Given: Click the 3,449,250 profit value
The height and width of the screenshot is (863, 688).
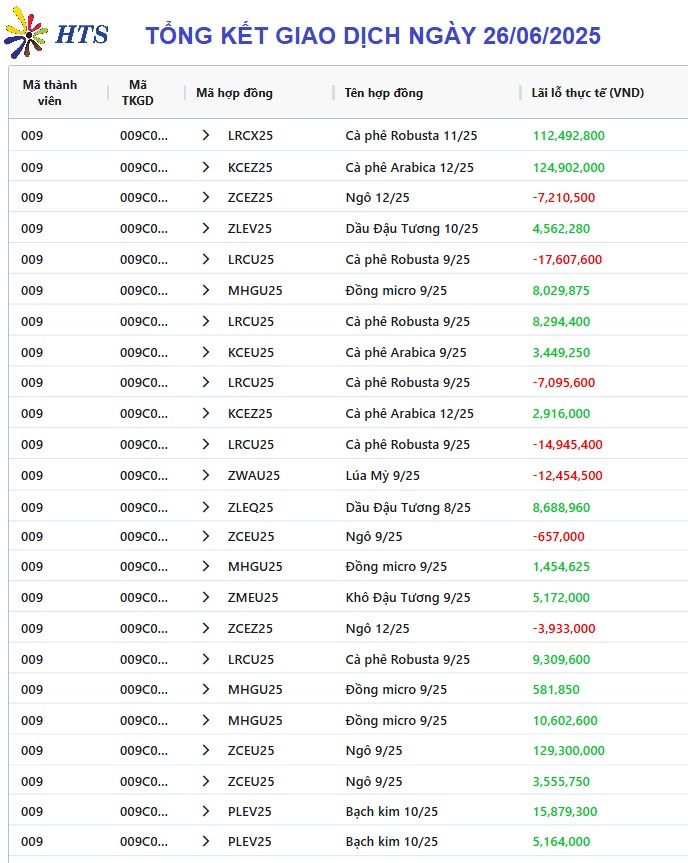Looking at the screenshot, I should [561, 353].
